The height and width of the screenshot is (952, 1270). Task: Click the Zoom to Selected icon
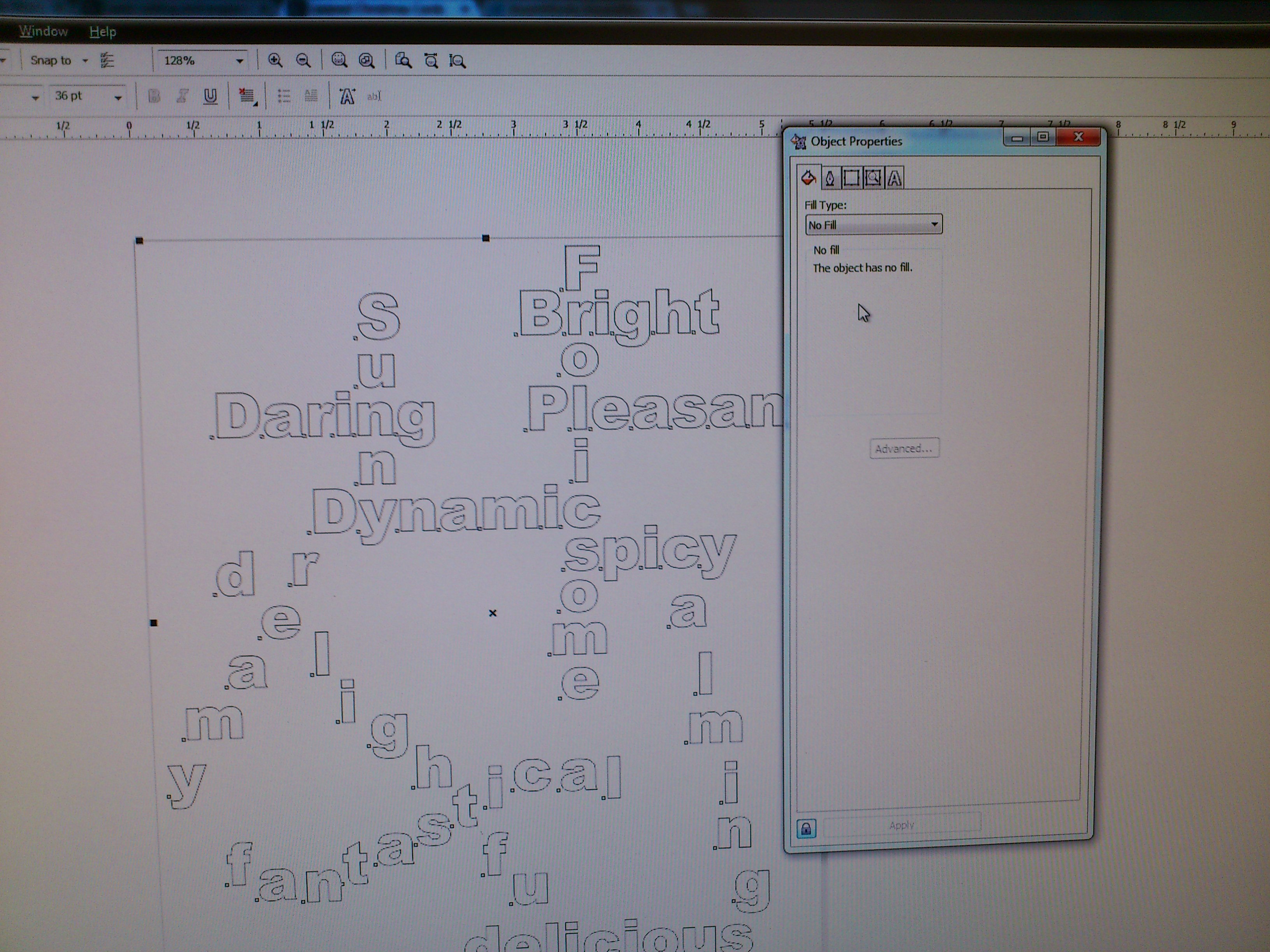pyautogui.click(x=339, y=60)
